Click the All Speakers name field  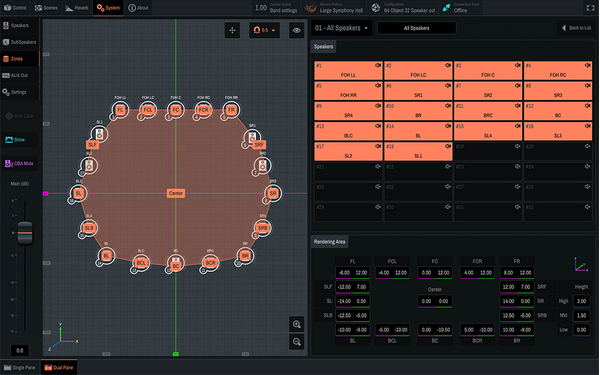pos(417,28)
